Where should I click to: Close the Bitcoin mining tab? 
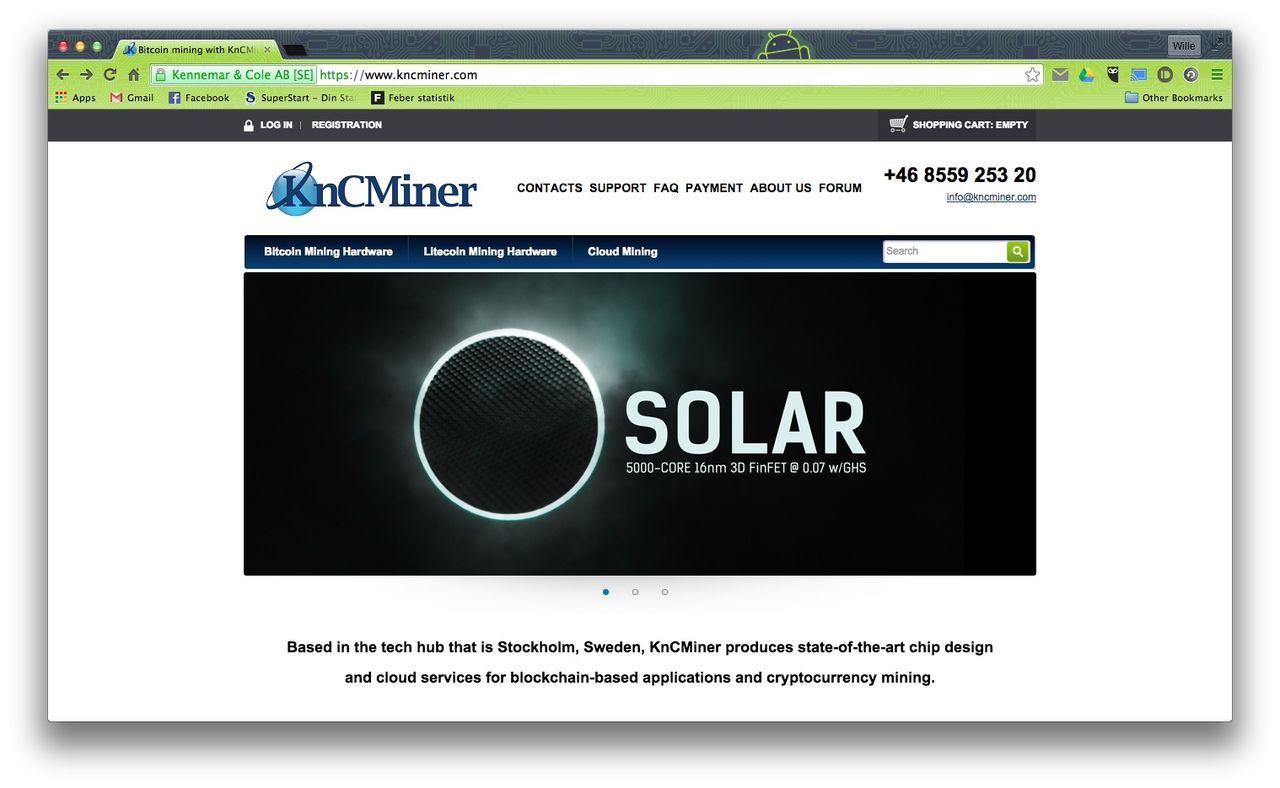click(267, 49)
